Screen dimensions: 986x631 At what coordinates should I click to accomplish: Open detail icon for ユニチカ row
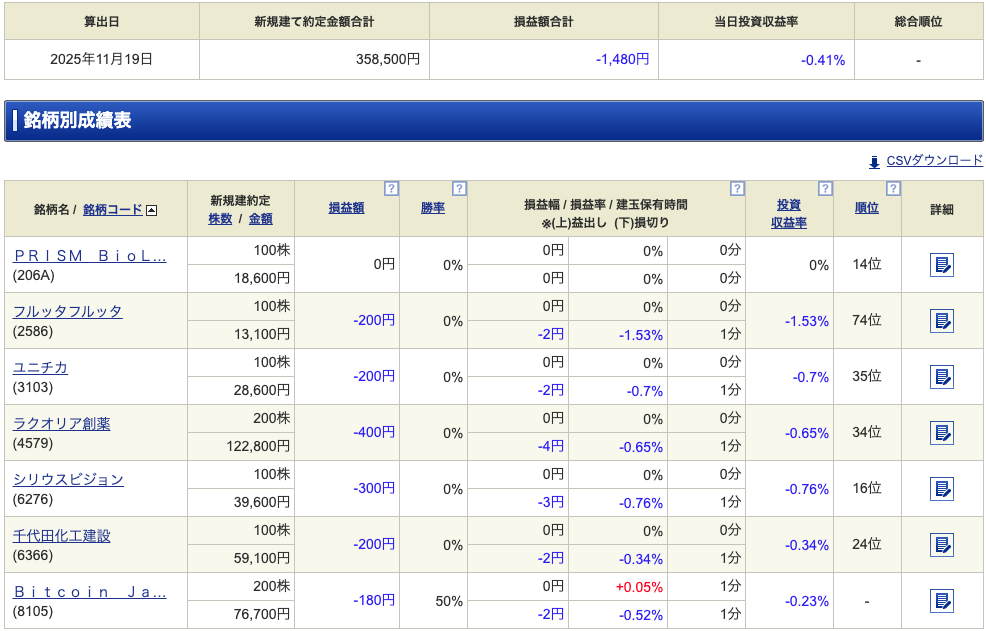coord(941,377)
